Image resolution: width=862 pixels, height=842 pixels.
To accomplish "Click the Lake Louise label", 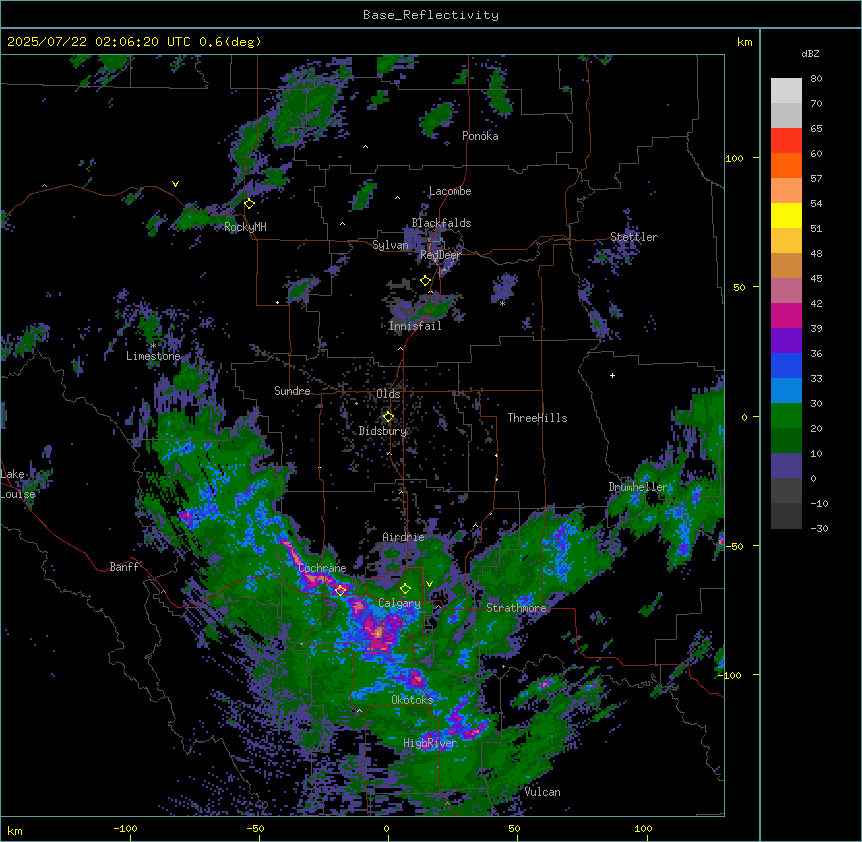I will [x=18, y=484].
